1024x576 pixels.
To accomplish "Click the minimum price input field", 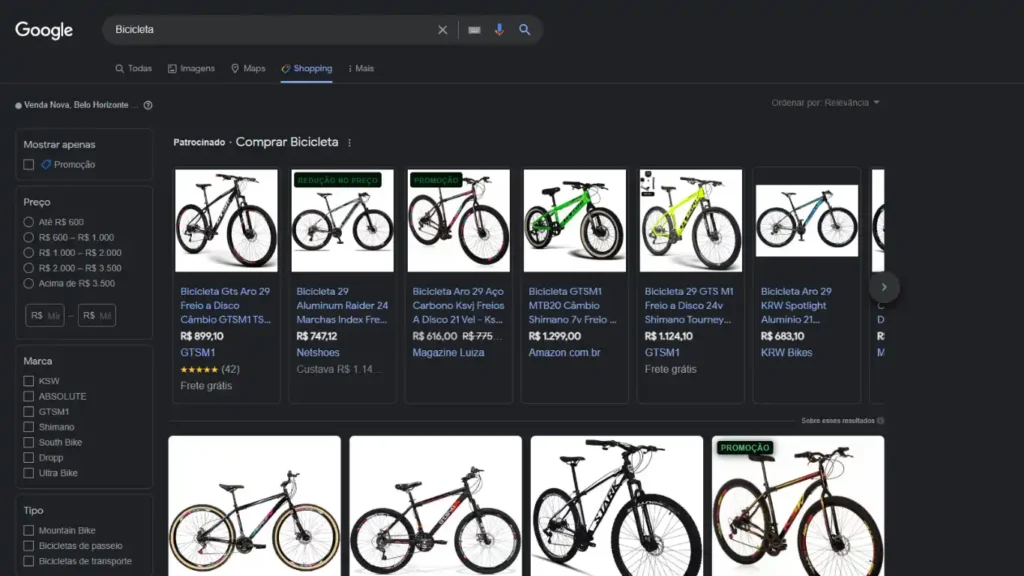I will [46, 315].
